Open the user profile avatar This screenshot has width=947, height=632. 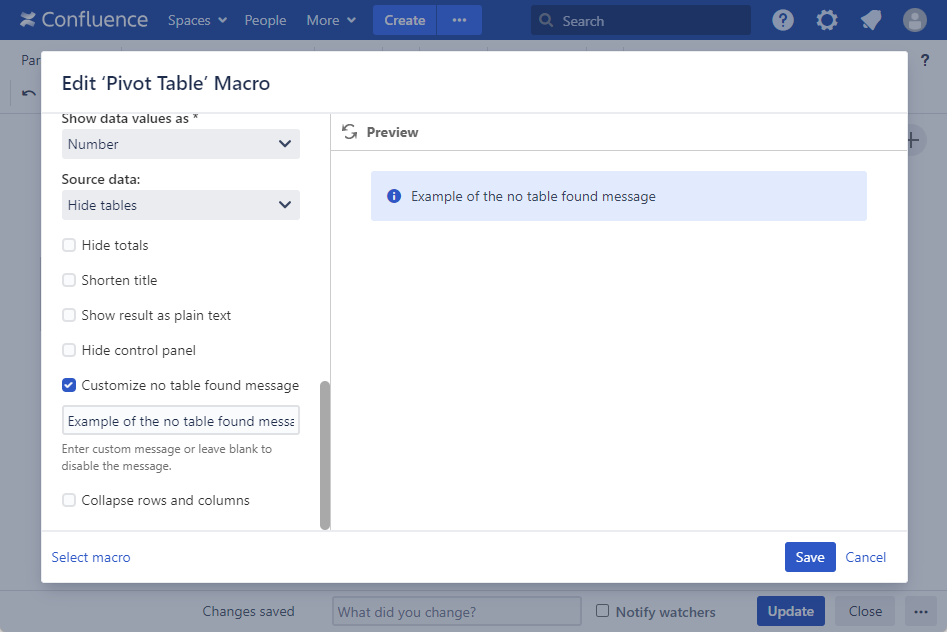click(x=914, y=20)
